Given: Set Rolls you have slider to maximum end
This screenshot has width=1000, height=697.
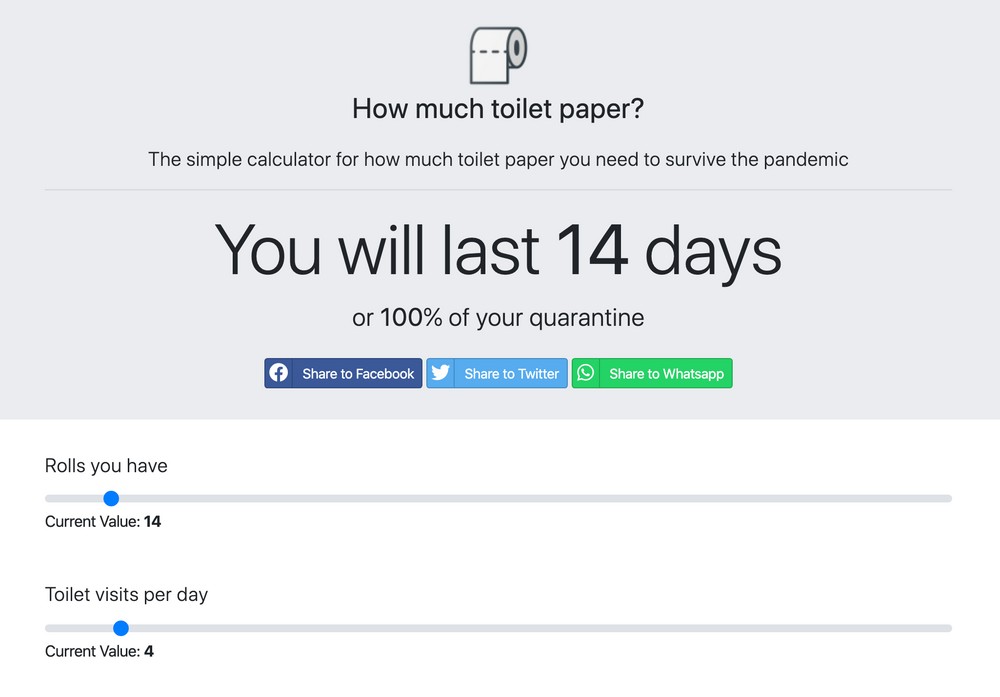Looking at the screenshot, I should tap(950, 498).
